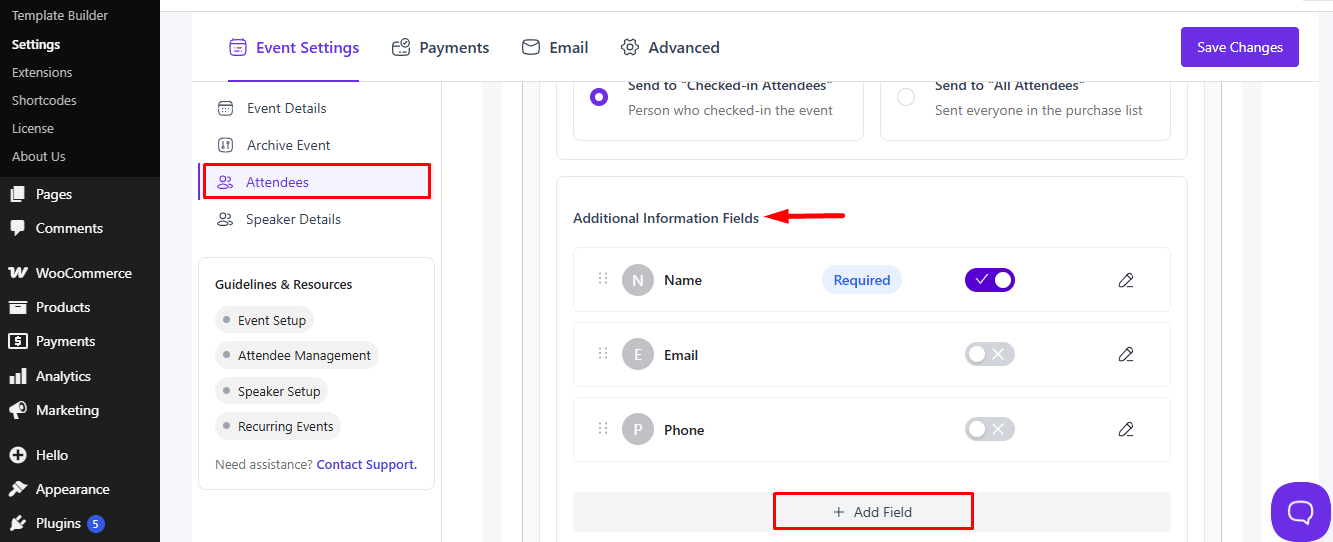This screenshot has width=1333, height=542.
Task: Click the pencil edit icon for Phone field
Action: coord(1126,429)
